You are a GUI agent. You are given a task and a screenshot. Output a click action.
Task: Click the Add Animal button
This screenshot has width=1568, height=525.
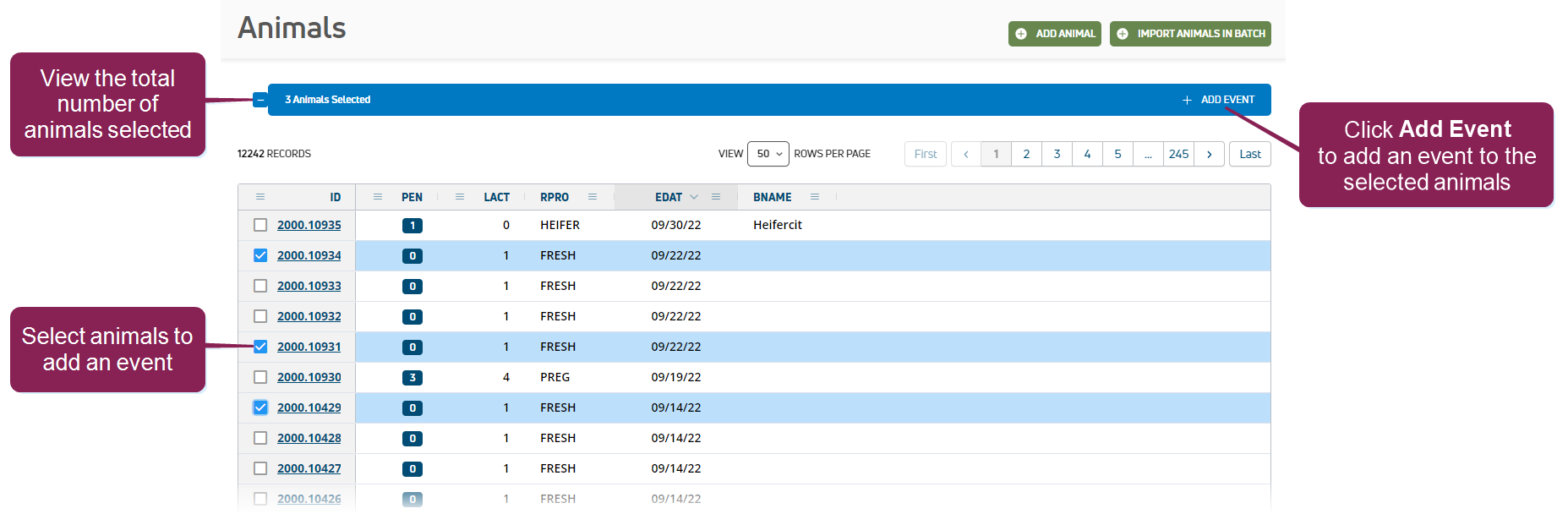(1054, 34)
